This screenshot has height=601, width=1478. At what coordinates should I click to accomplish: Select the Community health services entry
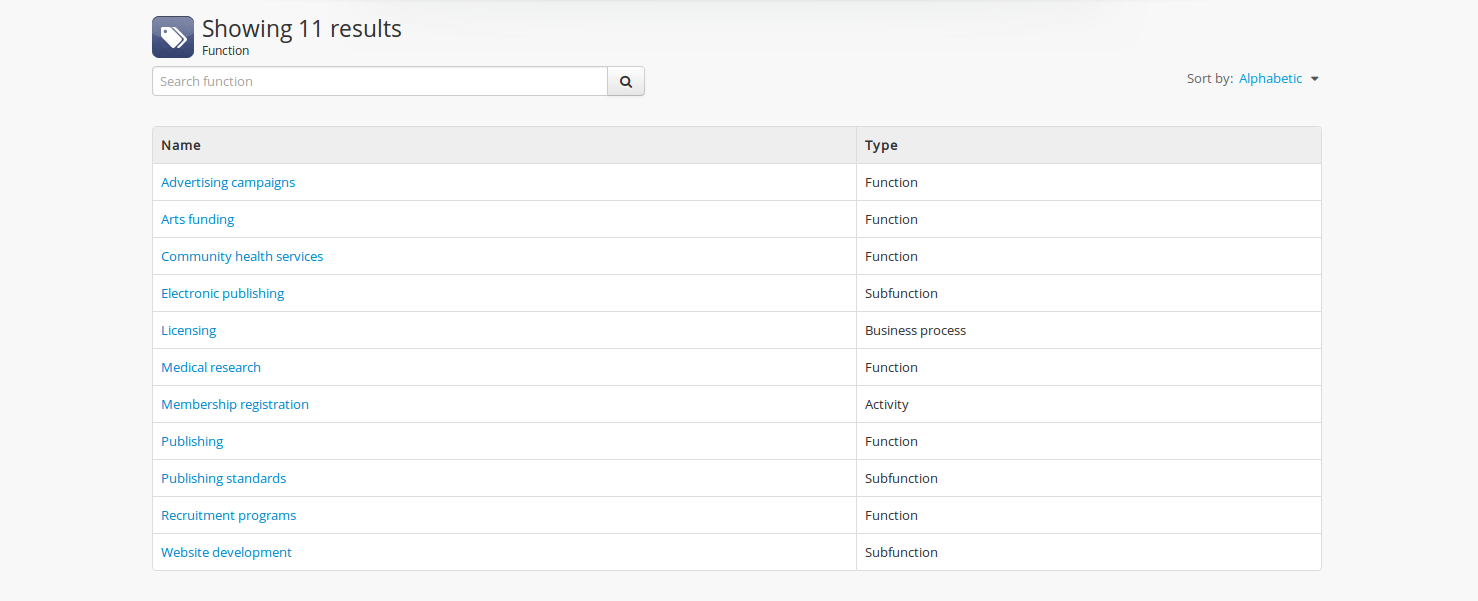pyautogui.click(x=242, y=257)
